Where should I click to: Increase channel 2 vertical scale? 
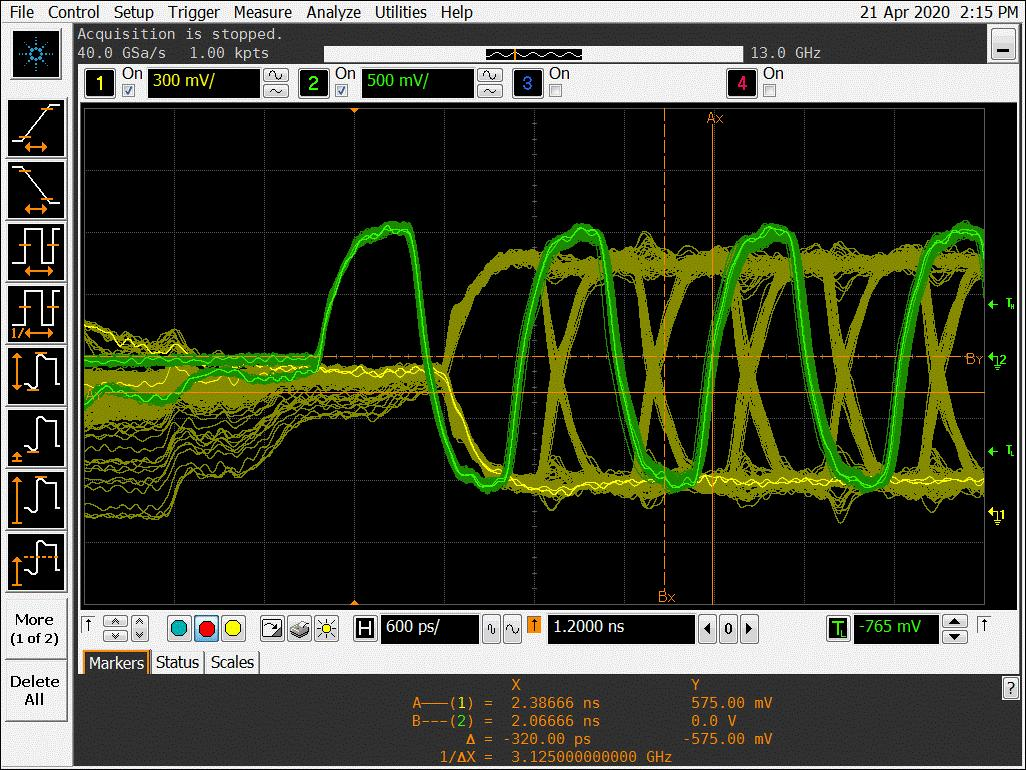click(x=490, y=75)
